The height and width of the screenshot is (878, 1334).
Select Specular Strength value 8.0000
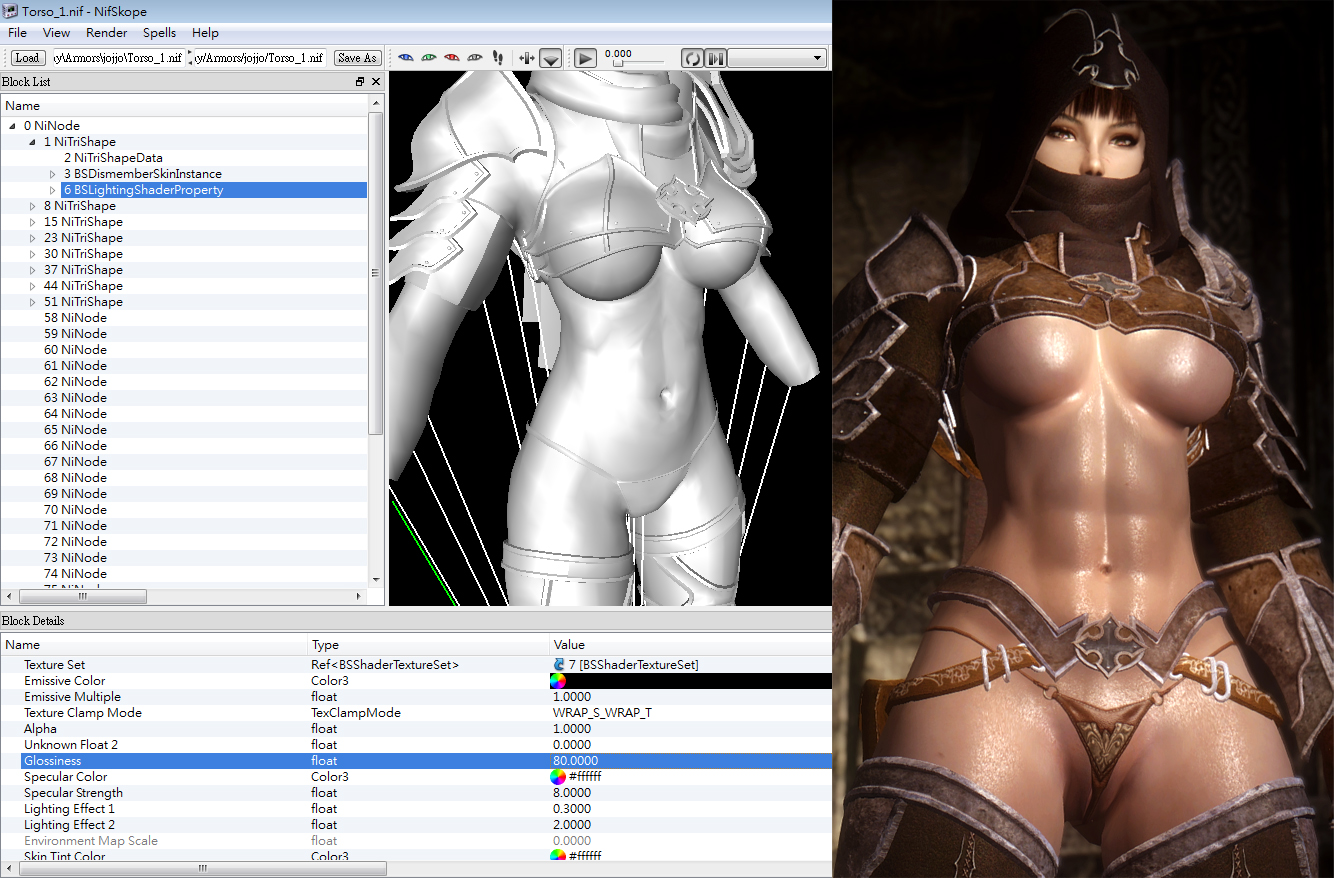572,793
